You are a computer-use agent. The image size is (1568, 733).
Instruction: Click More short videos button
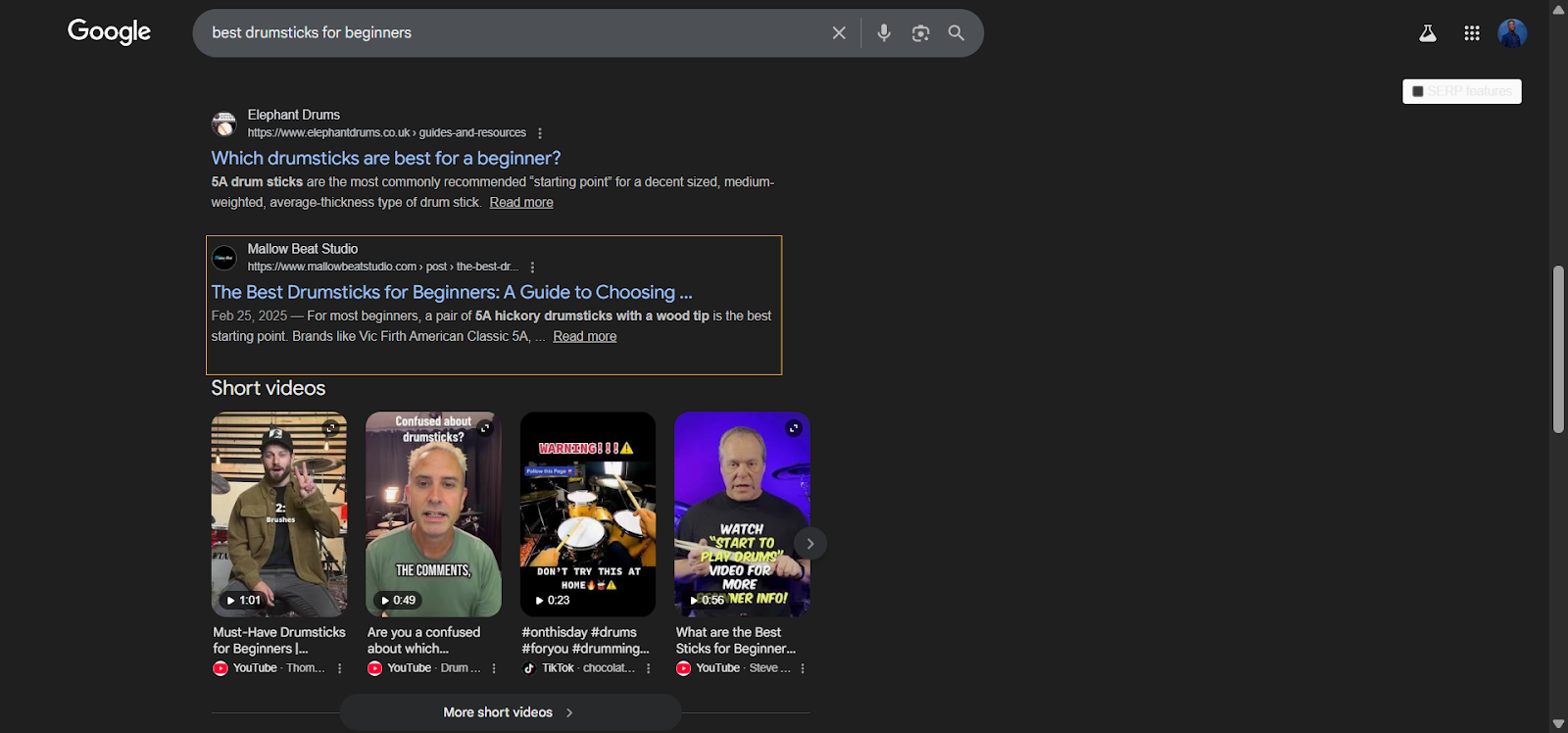(x=511, y=712)
